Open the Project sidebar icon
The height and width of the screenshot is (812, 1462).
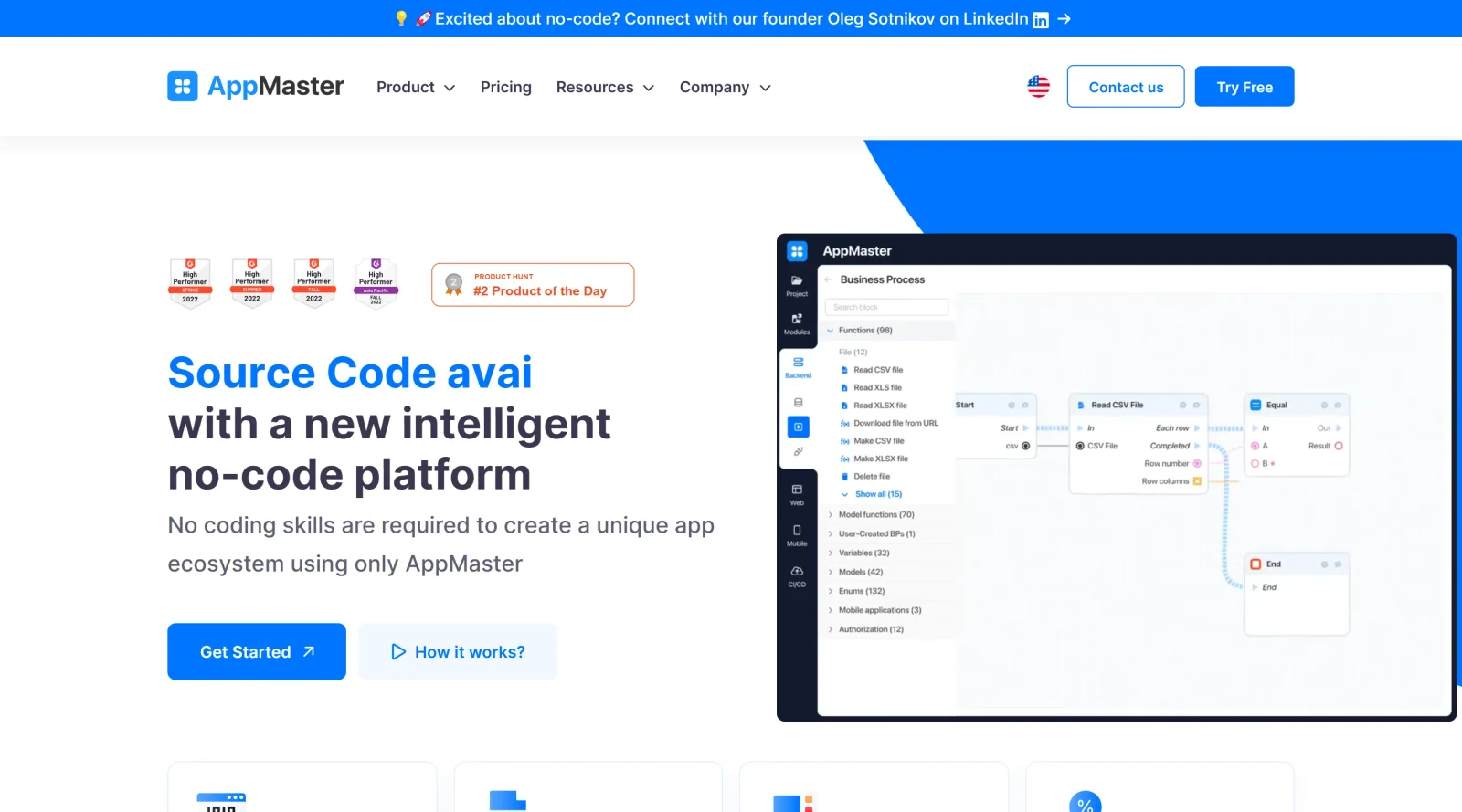coord(797,285)
